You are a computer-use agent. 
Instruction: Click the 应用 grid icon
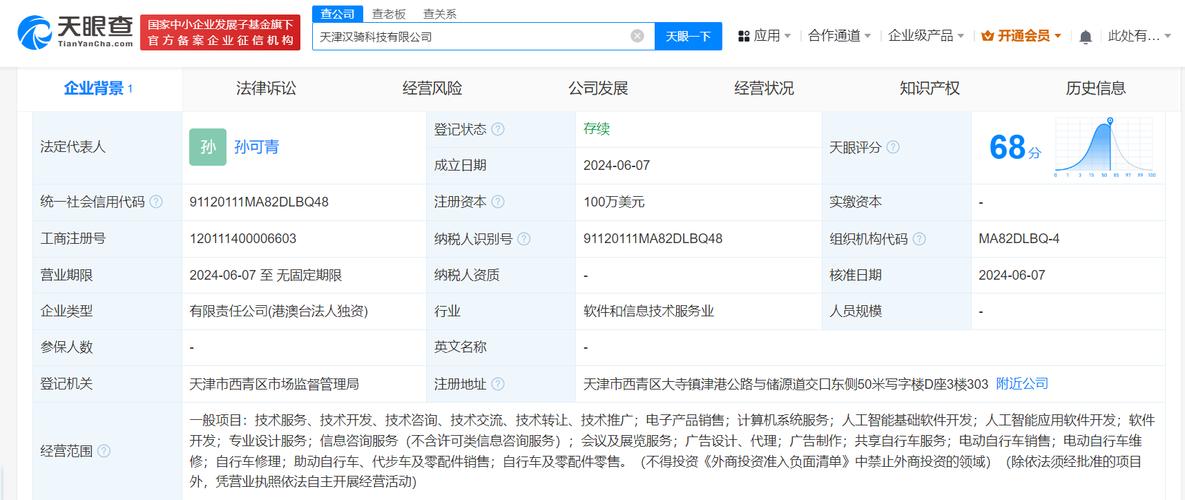(744, 35)
